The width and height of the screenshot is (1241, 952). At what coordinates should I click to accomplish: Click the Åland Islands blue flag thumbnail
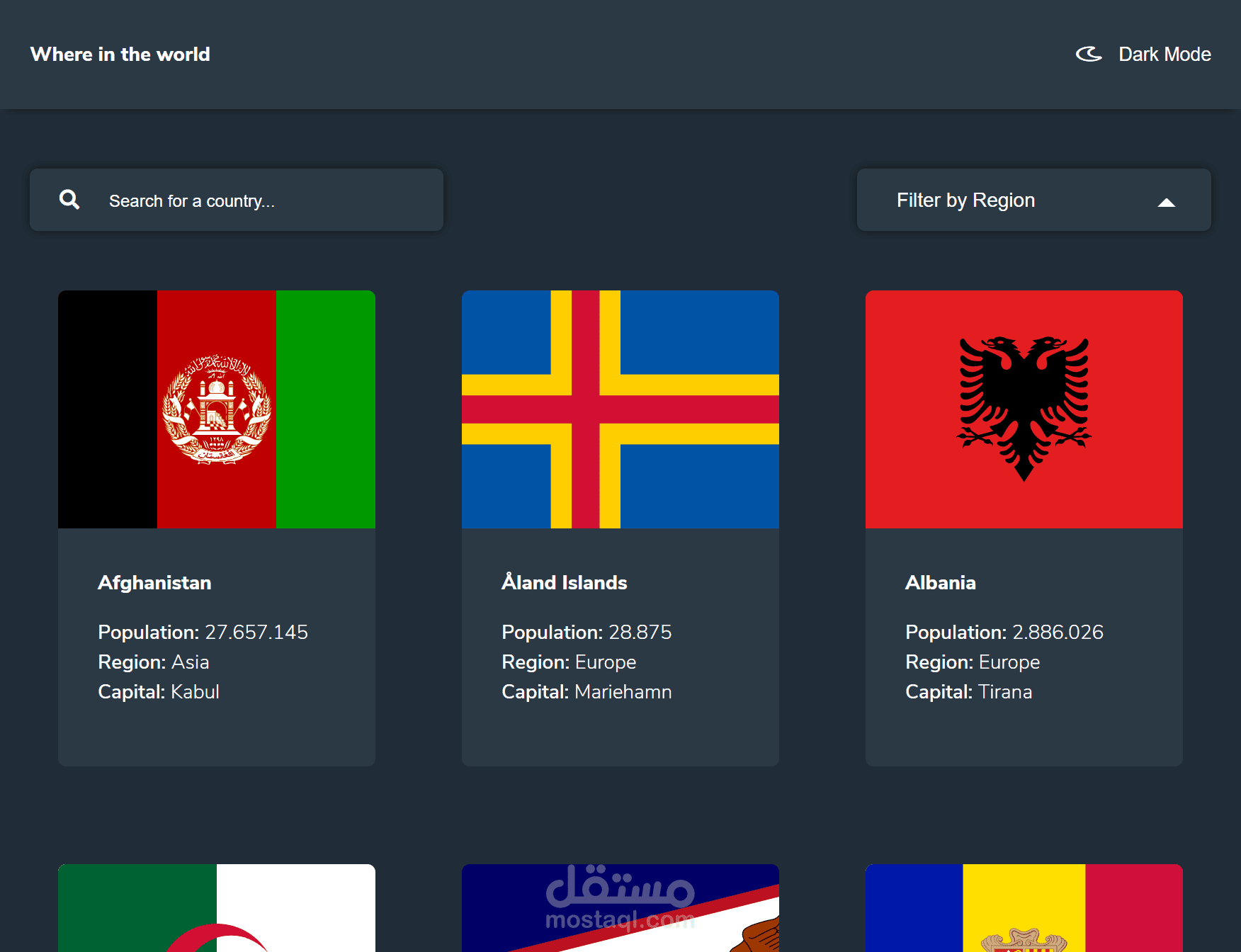pyautogui.click(x=620, y=409)
